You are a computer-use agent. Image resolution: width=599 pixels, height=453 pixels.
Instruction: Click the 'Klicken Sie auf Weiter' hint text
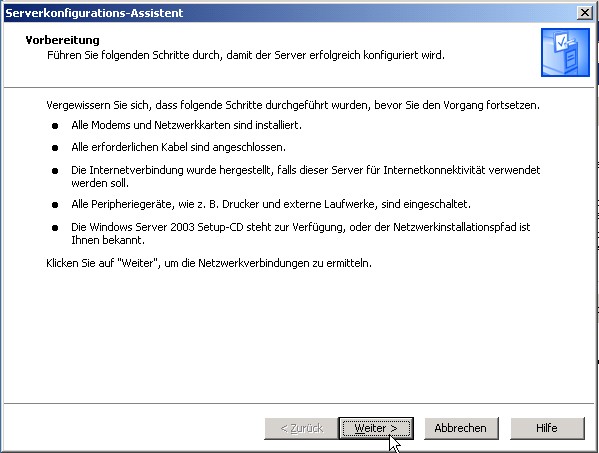coord(209,263)
